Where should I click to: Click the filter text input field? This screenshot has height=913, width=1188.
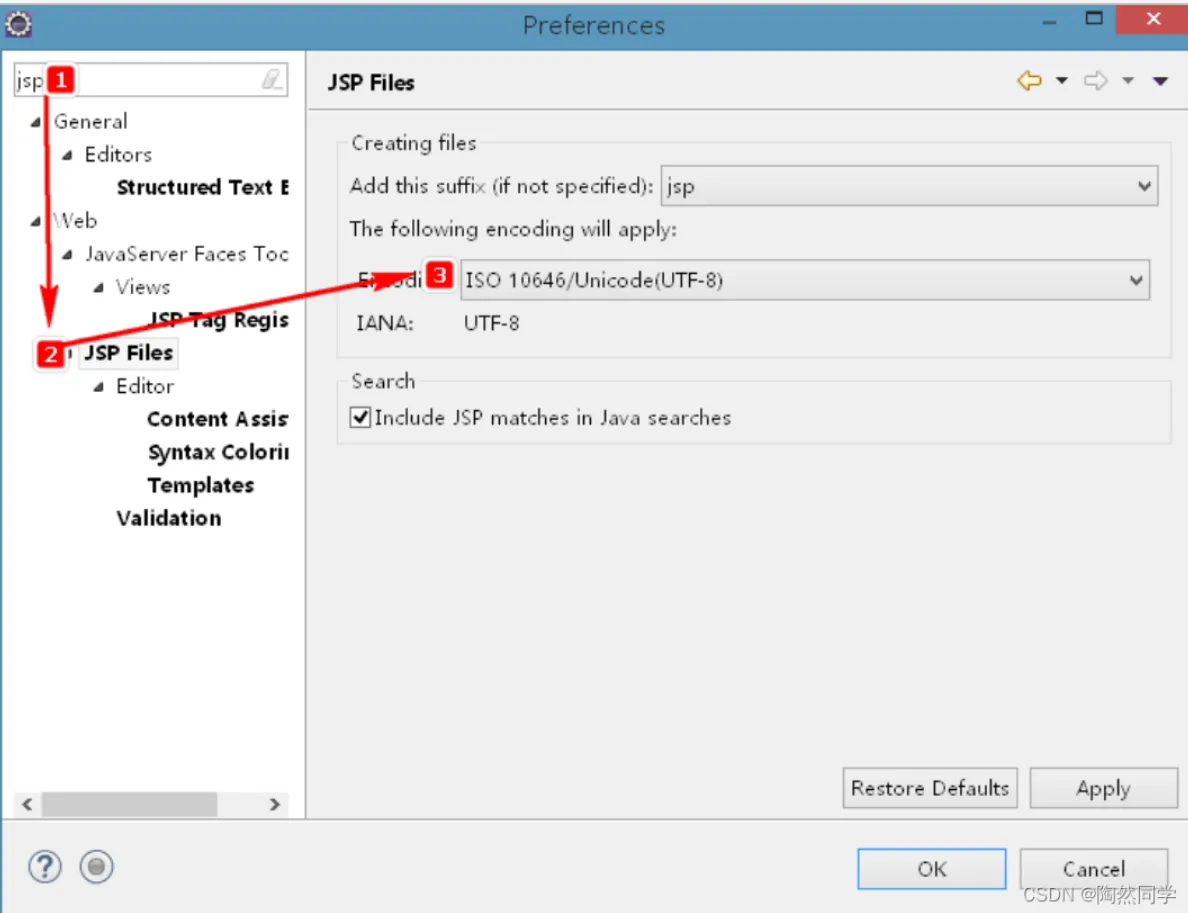coord(151,80)
